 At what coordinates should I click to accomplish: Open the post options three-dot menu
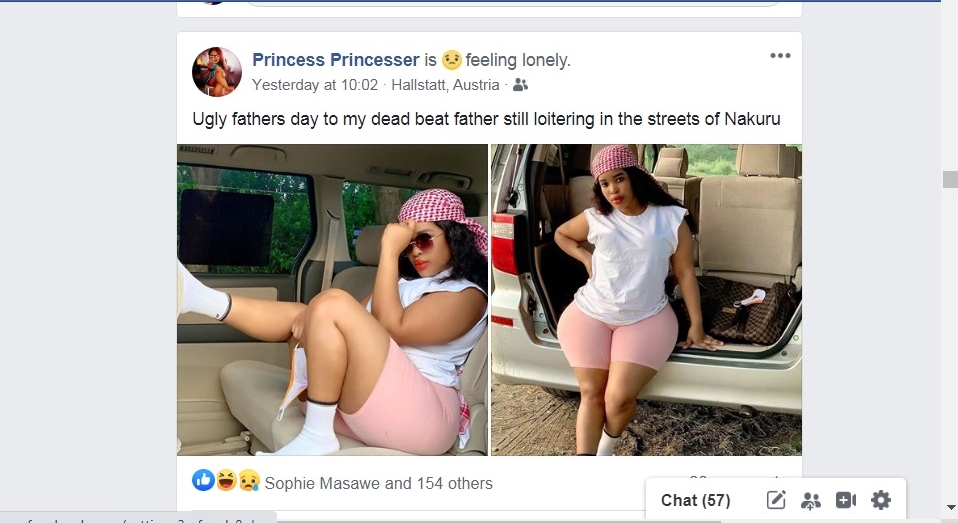(780, 56)
